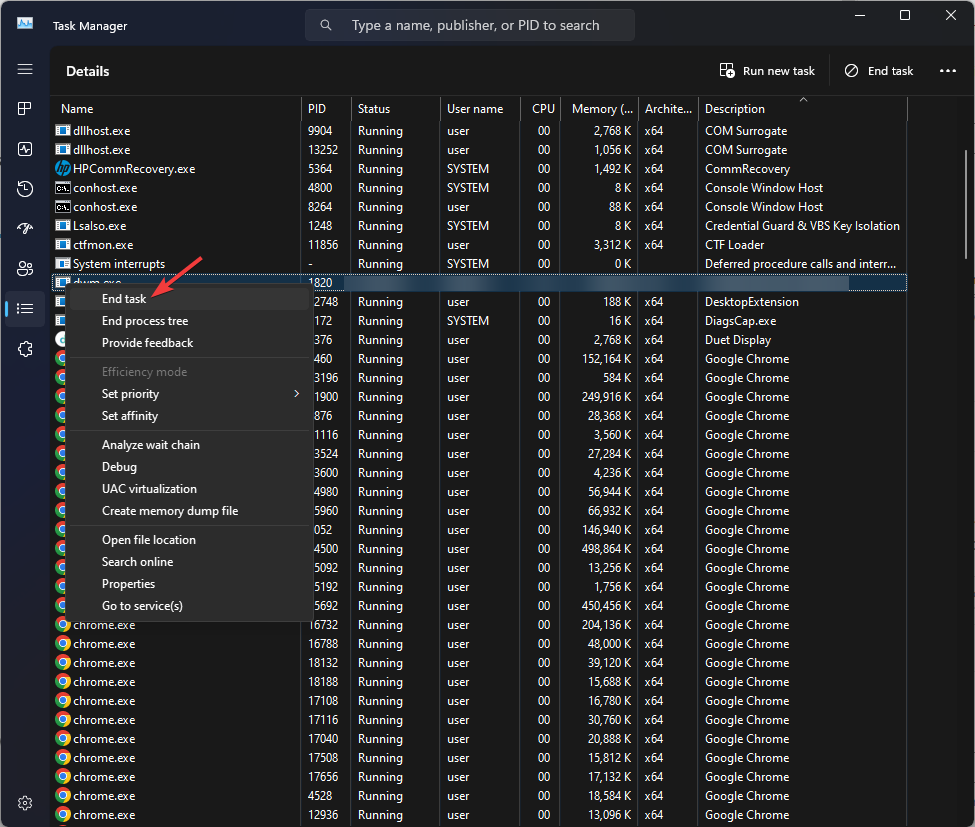Select Search online

[x=188, y=561]
